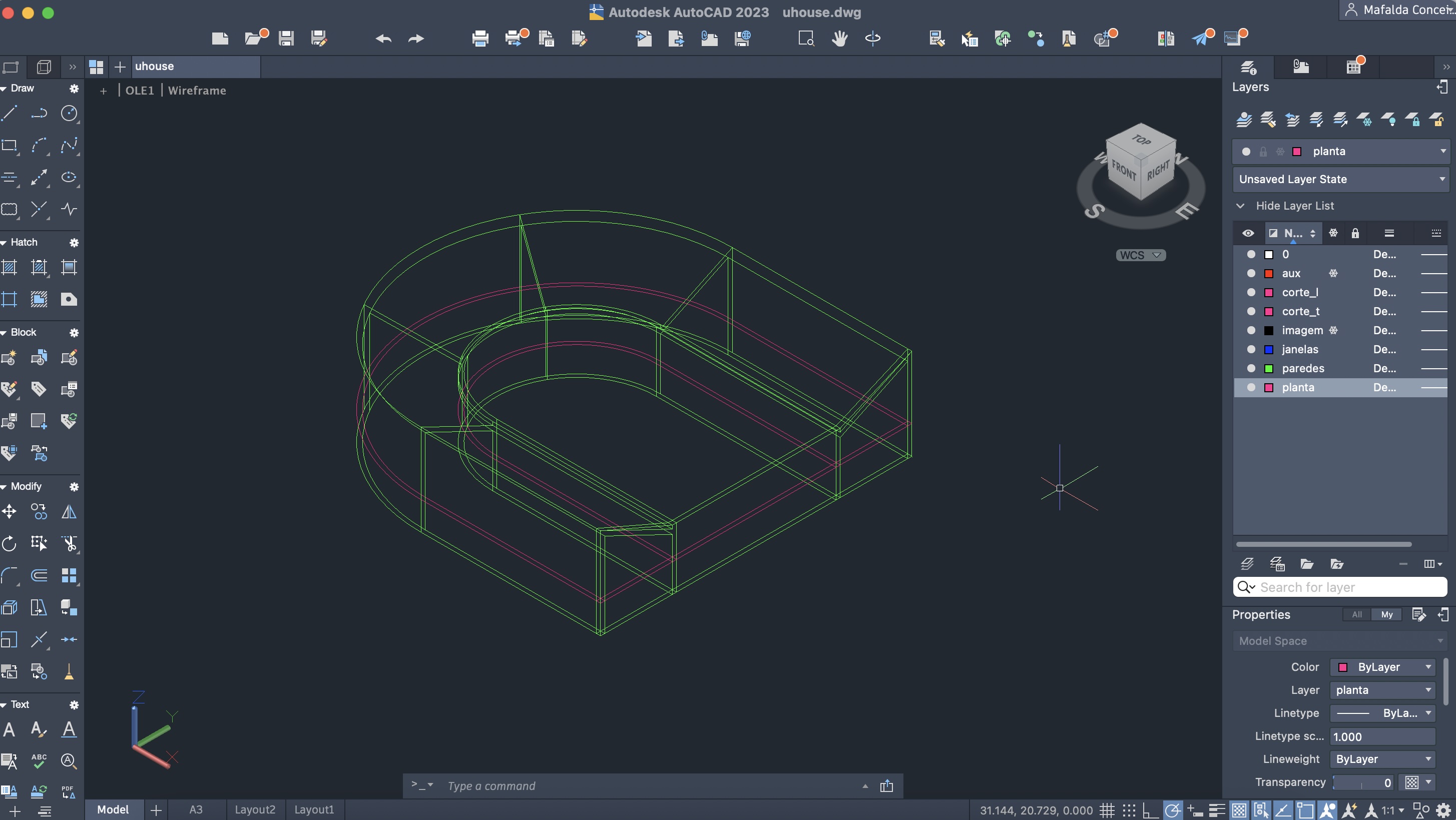Select the Mirror tool in Modify
The width and height of the screenshot is (1456, 820).
69,512
